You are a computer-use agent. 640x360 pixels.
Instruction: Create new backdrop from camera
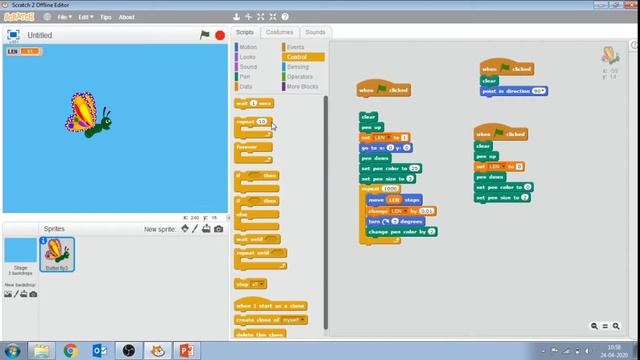click(x=33, y=294)
